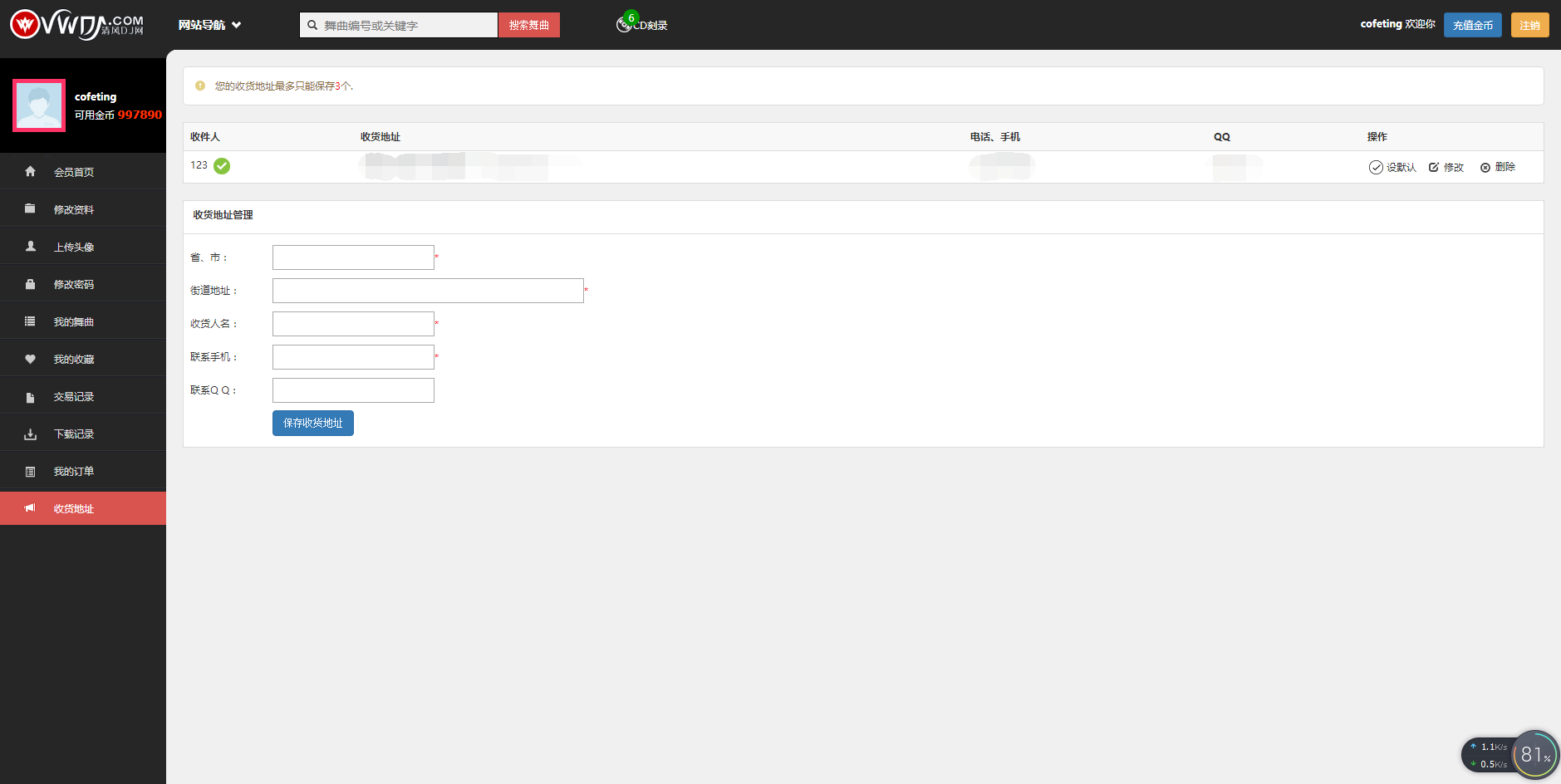Click the cofeting name in sidebar
This screenshot has height=784, width=1561.
(96, 96)
